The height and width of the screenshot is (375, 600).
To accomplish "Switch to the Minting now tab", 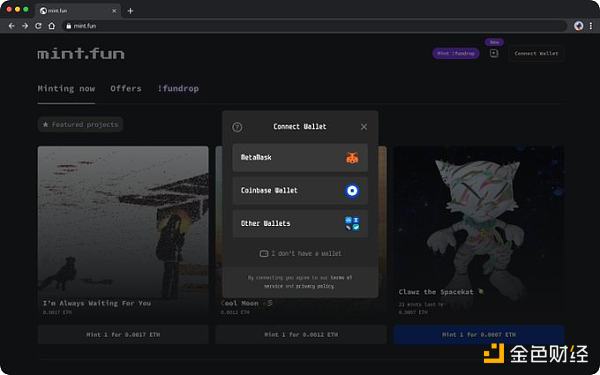I will [66, 89].
